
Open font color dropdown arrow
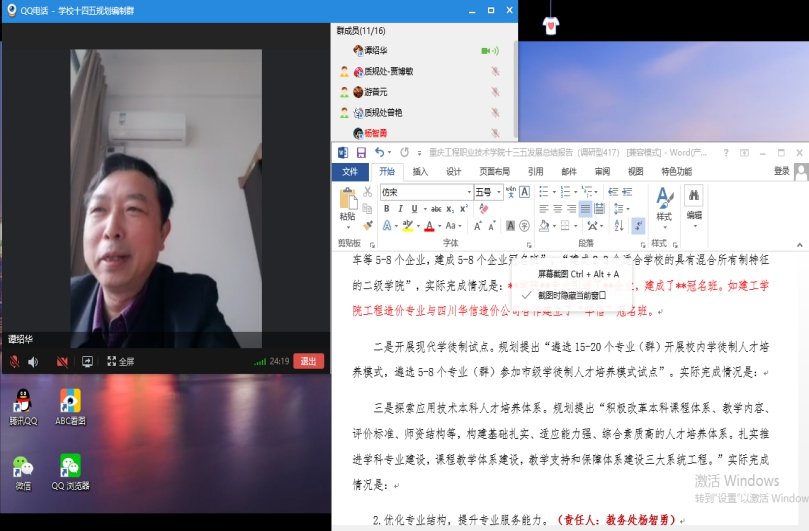(x=440, y=226)
